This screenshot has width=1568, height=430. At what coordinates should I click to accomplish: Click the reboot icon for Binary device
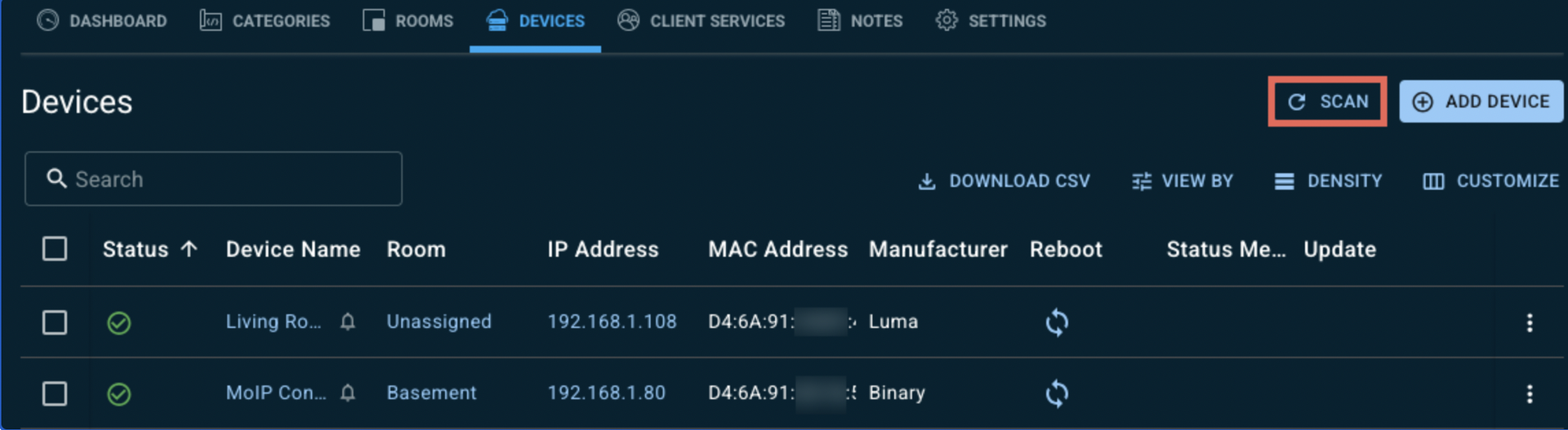coord(1057,393)
